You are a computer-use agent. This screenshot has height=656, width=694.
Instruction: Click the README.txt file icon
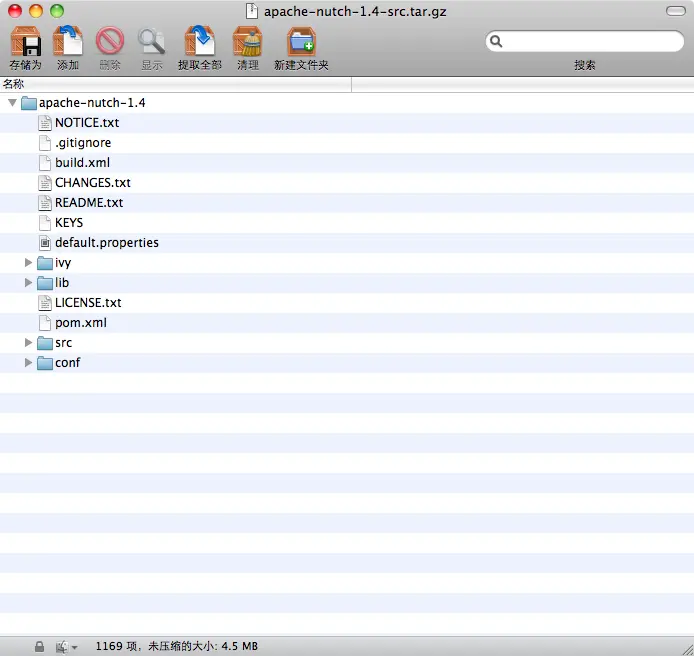45,202
